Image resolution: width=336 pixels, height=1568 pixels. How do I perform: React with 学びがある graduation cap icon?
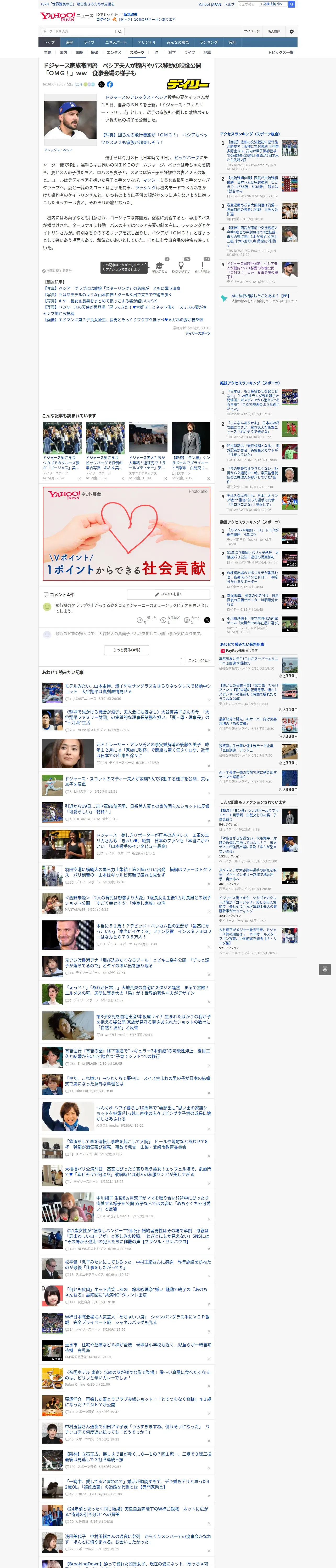point(159,266)
